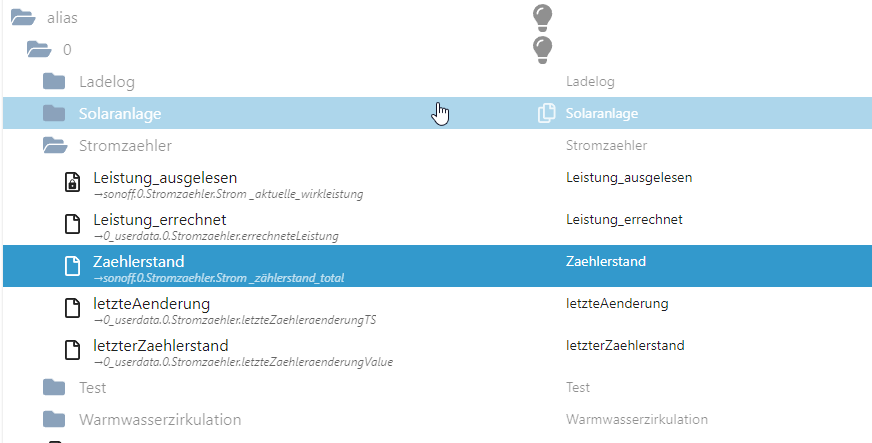This screenshot has height=443, width=872.
Task: Click the lightbulb icon in alias row
Action: (542, 18)
